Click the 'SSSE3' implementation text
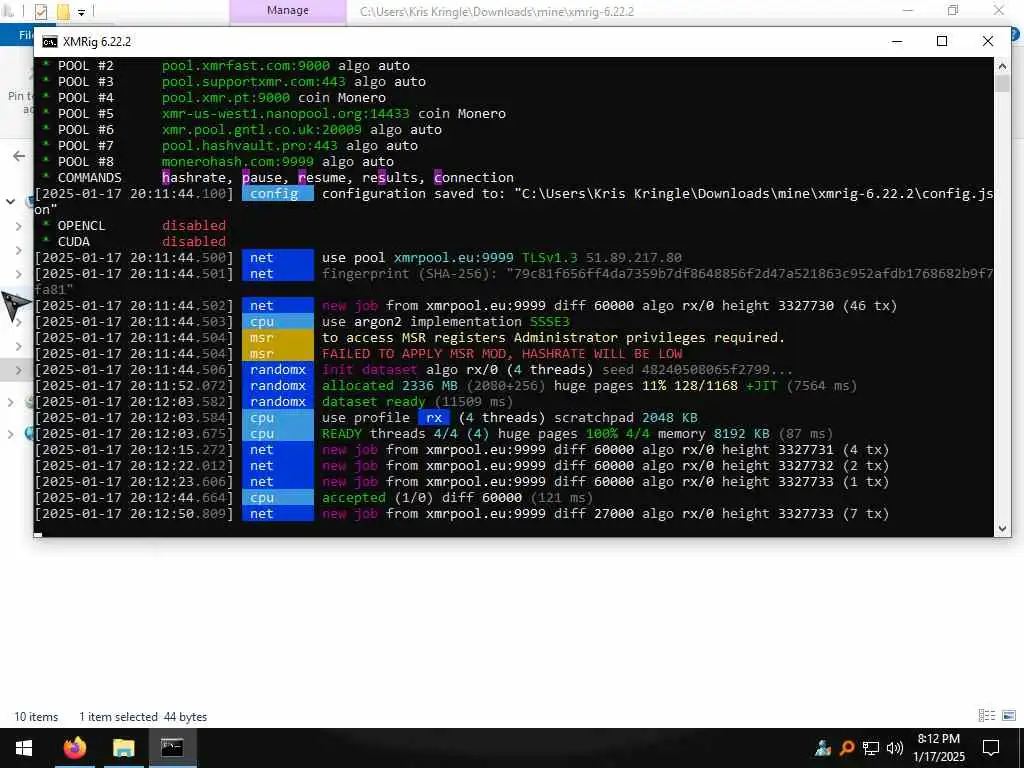The width and height of the screenshot is (1024, 768). [549, 321]
